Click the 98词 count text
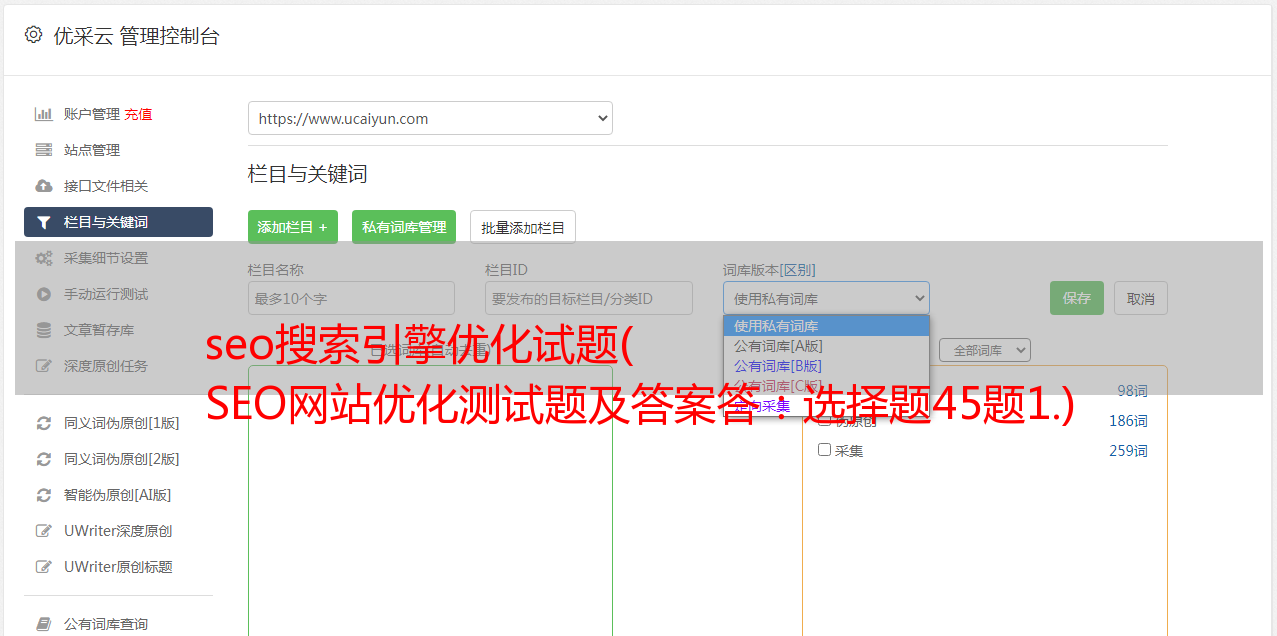This screenshot has width=1277, height=636. pyautogui.click(x=1132, y=391)
